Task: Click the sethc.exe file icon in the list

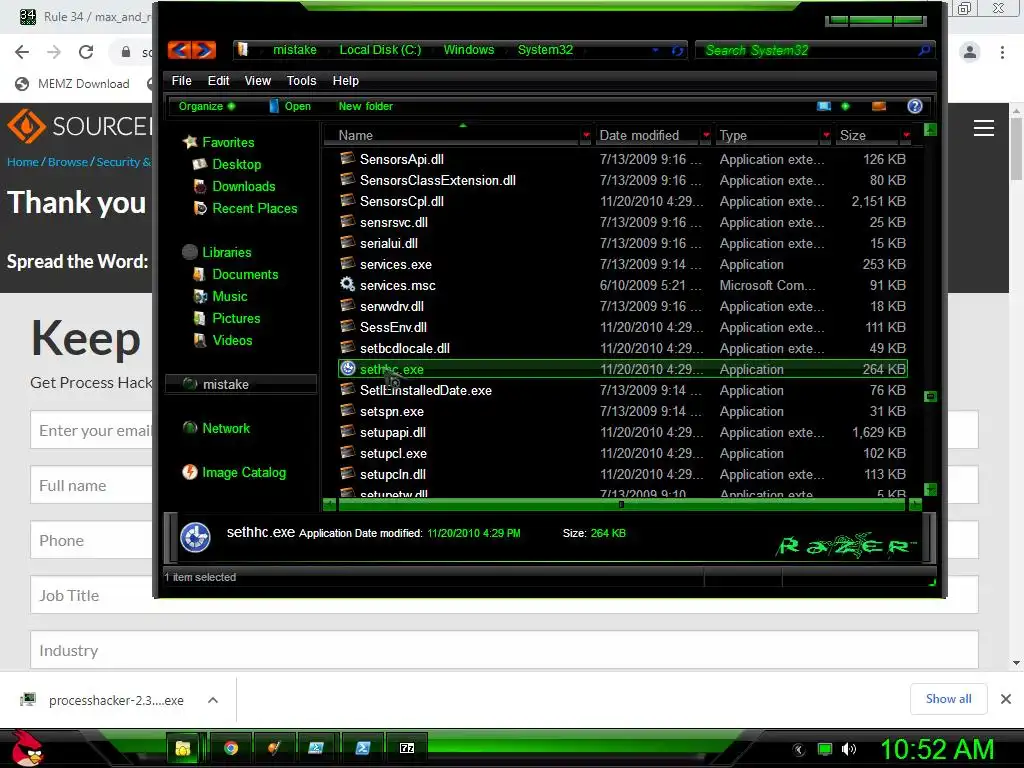Action: pos(348,368)
